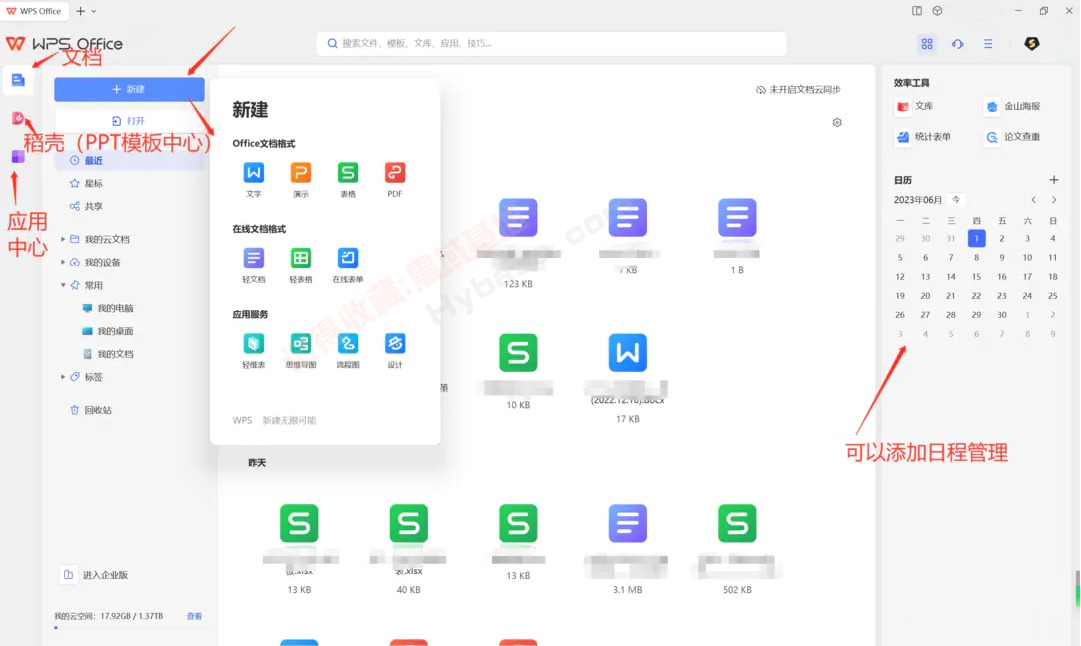Open the 思维导图 mind map service
1081x646 pixels.
301,350
